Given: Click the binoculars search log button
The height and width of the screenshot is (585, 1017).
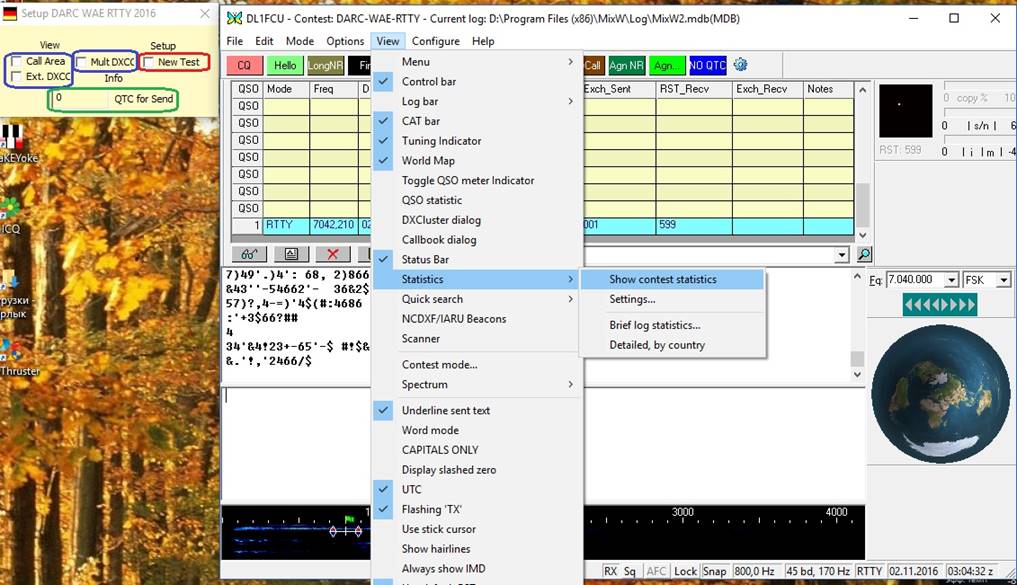Looking at the screenshot, I should 248,255.
